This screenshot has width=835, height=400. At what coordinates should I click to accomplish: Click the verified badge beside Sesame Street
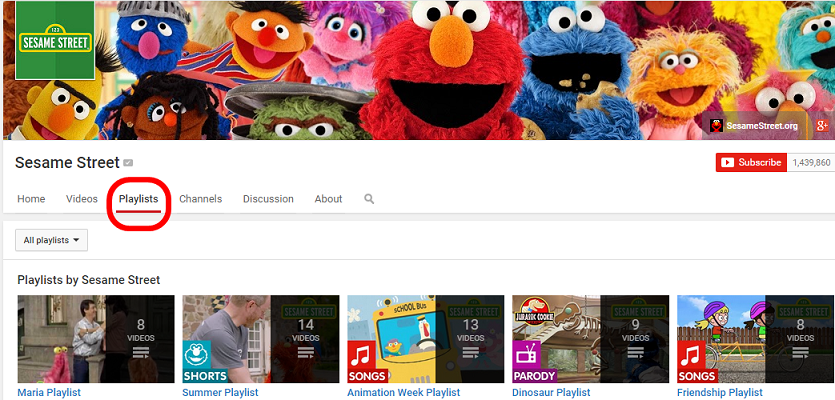[x=128, y=163]
